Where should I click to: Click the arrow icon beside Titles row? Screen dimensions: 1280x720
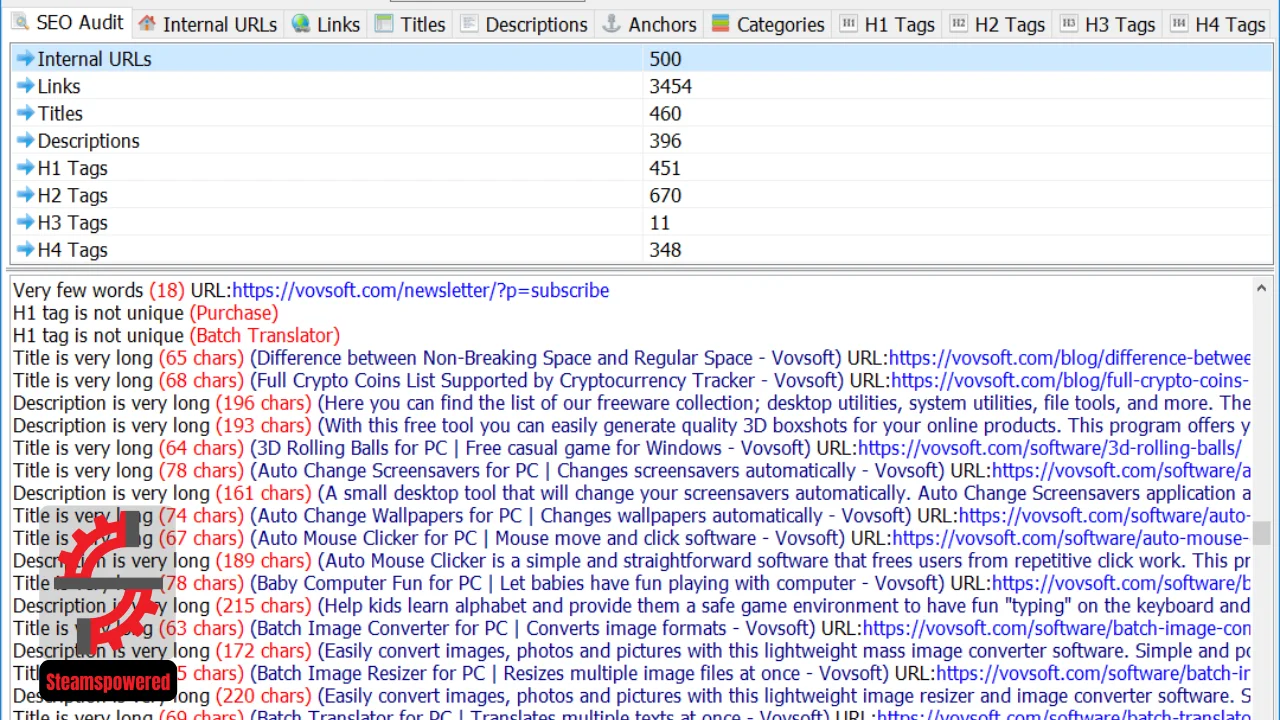(x=25, y=113)
